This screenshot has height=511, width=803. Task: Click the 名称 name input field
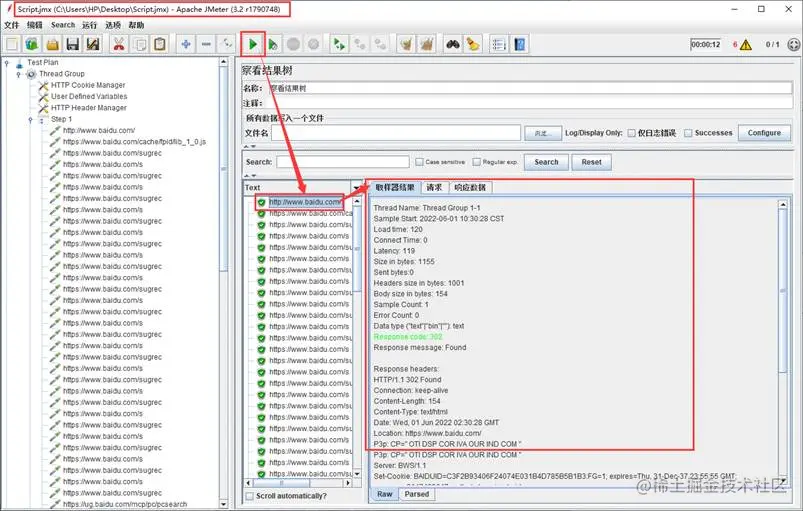531,88
